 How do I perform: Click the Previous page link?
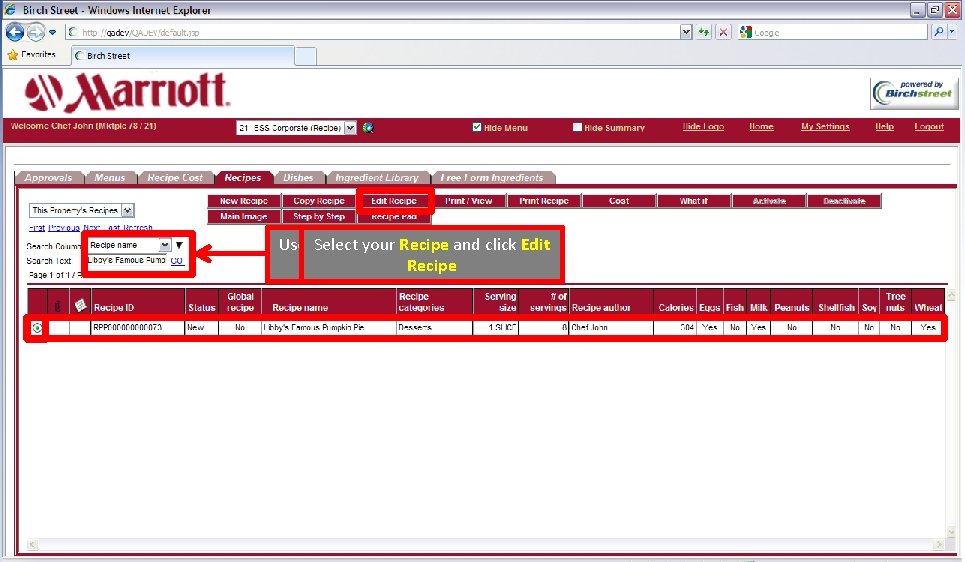[x=64, y=228]
